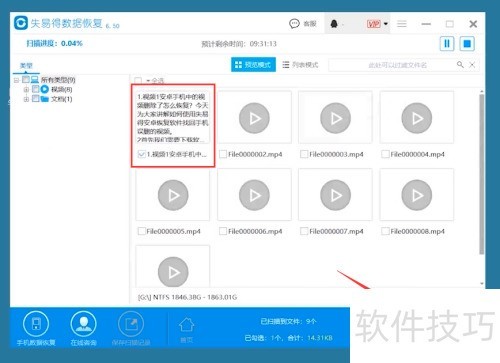The image size is (500, 363).
Task: Check File0000008.mp4 checkbox
Action: click(x=385, y=231)
